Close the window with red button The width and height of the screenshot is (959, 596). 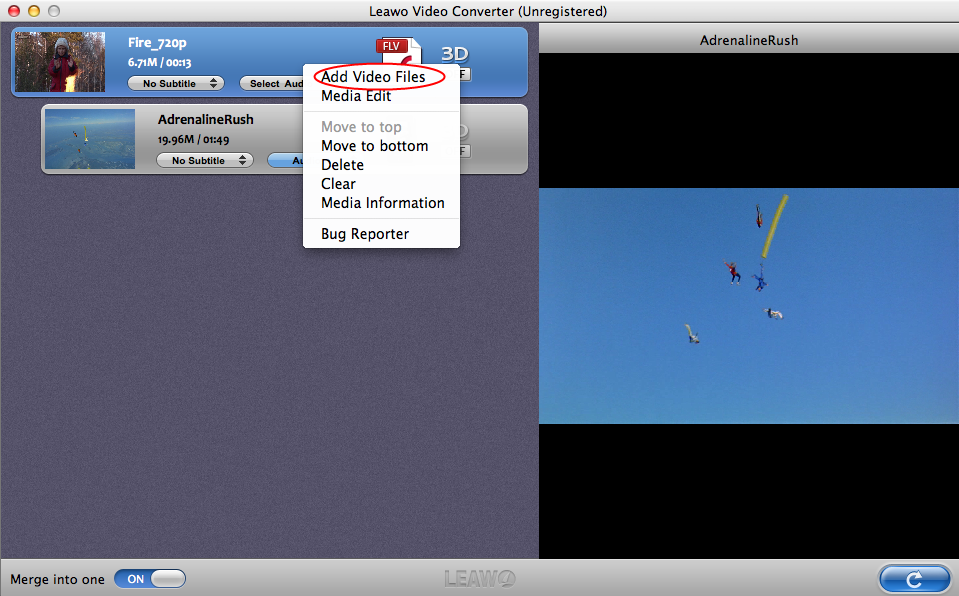pyautogui.click(x=13, y=11)
